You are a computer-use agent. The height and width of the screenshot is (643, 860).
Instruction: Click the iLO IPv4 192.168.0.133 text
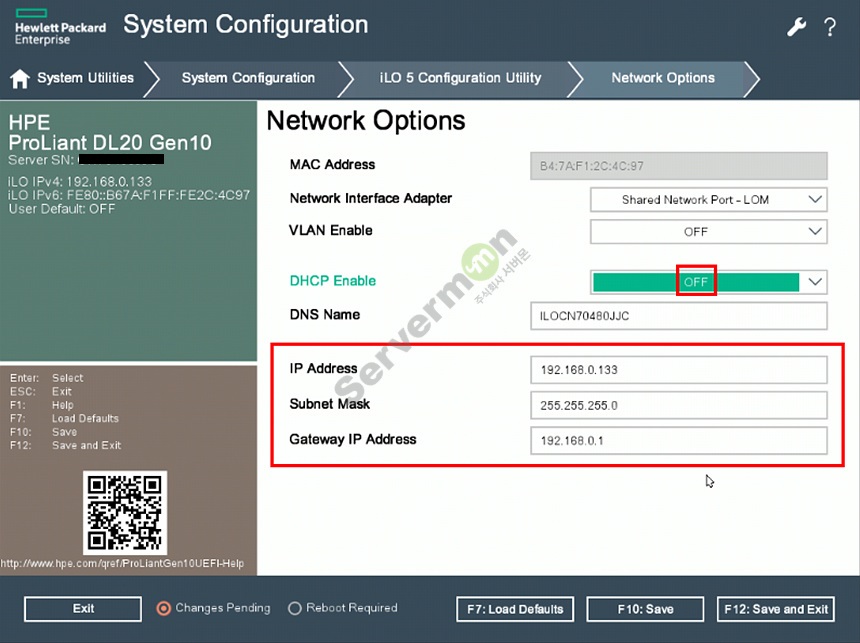[80, 182]
